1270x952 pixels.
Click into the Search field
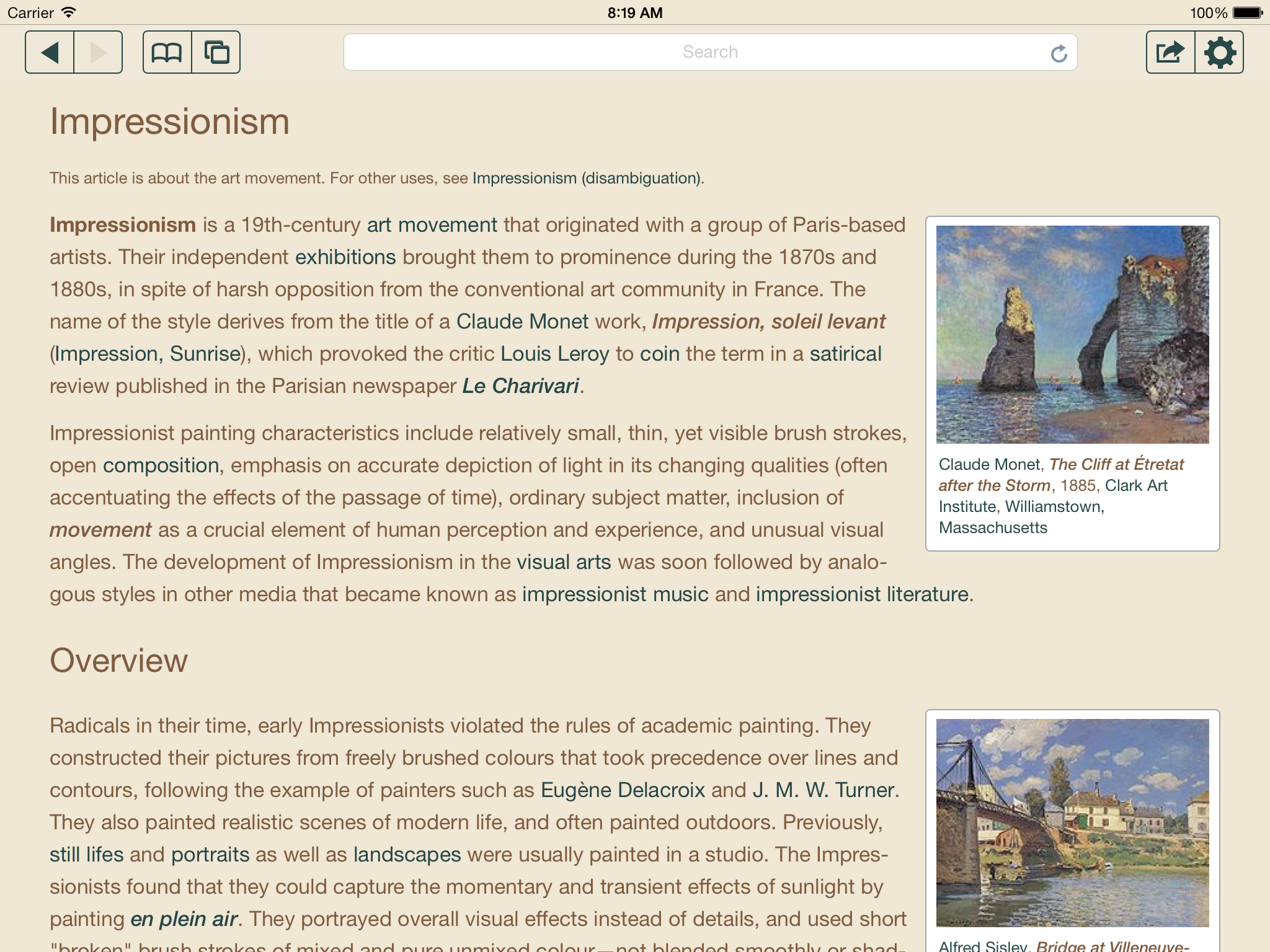[x=710, y=52]
